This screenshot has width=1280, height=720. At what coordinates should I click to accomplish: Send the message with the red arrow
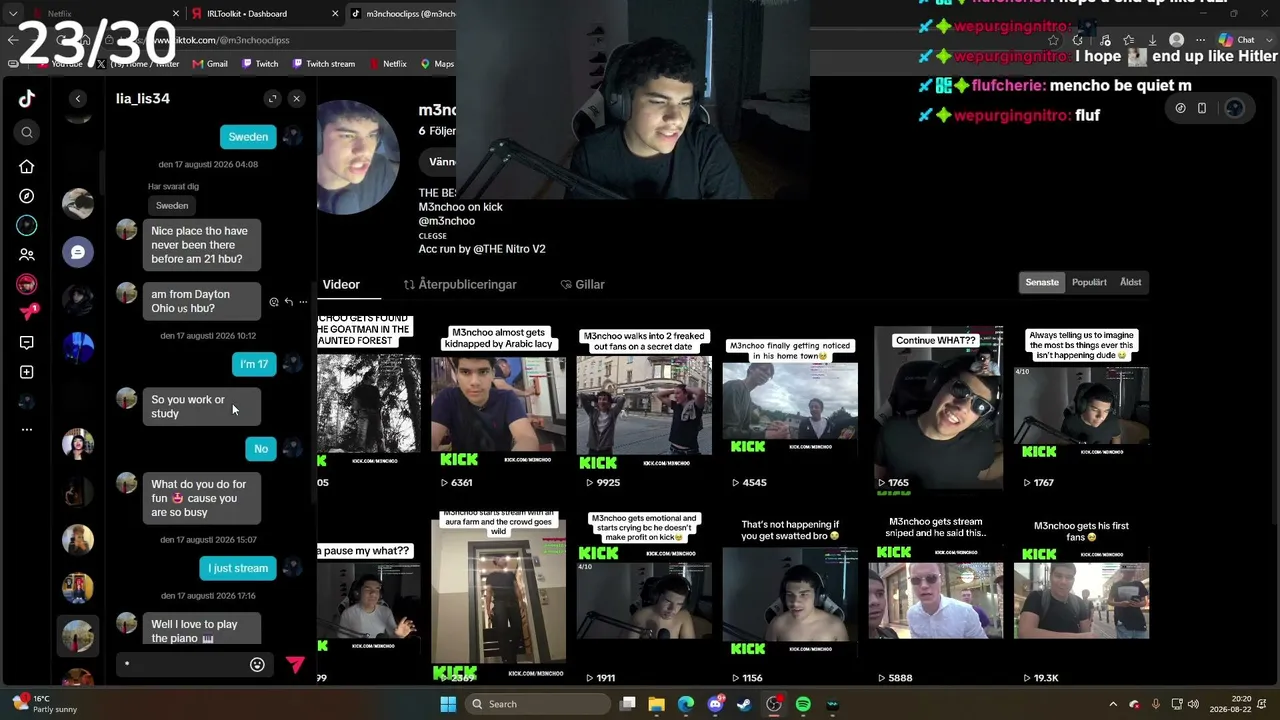coord(295,665)
